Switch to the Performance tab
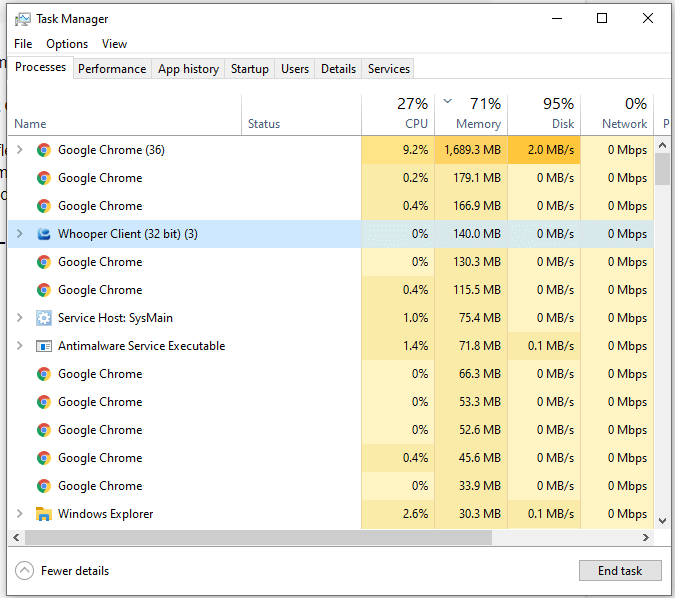 [112, 69]
